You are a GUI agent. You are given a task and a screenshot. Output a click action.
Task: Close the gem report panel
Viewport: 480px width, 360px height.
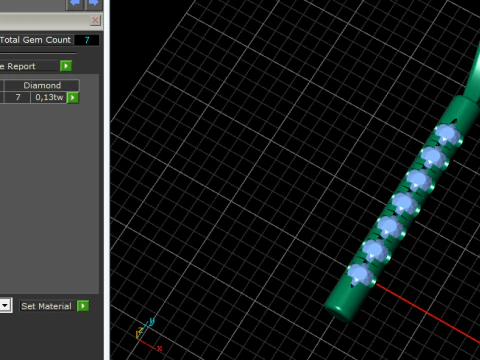tap(95, 20)
